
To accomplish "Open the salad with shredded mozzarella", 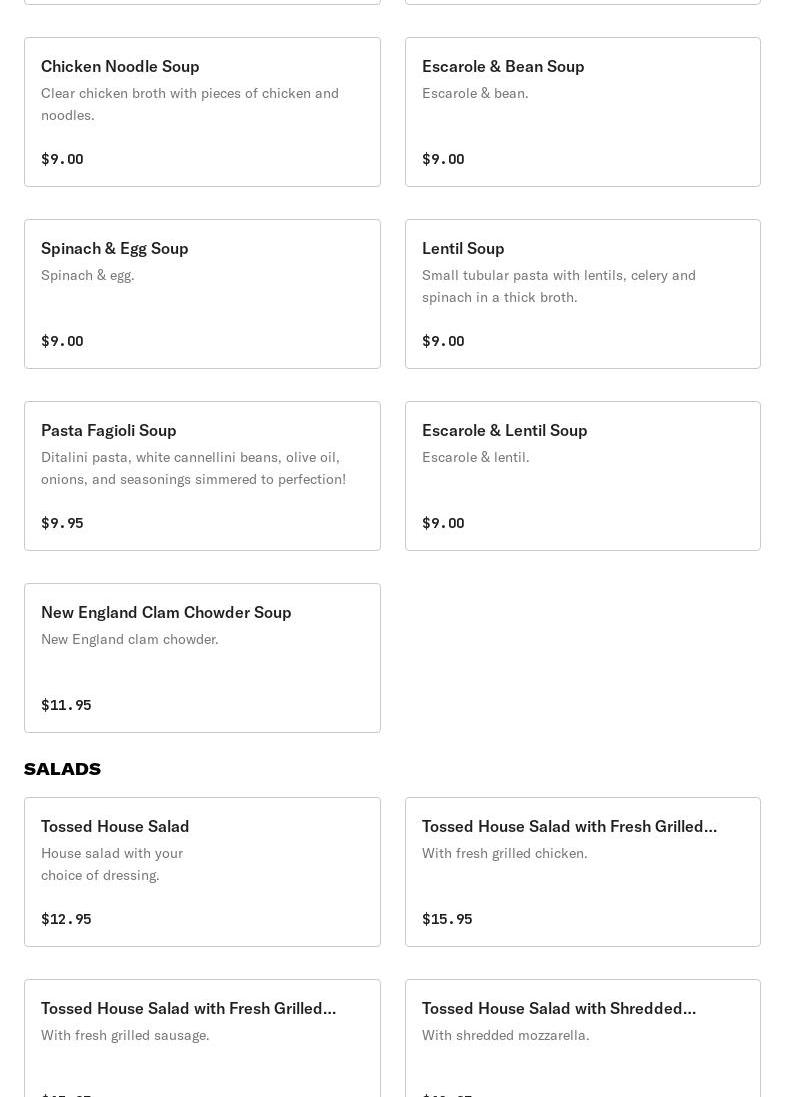I will coord(559,1008).
